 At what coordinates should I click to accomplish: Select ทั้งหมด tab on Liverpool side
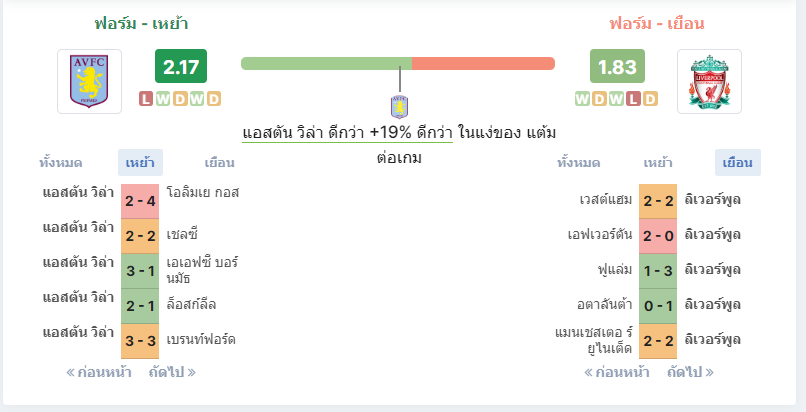[579, 163]
